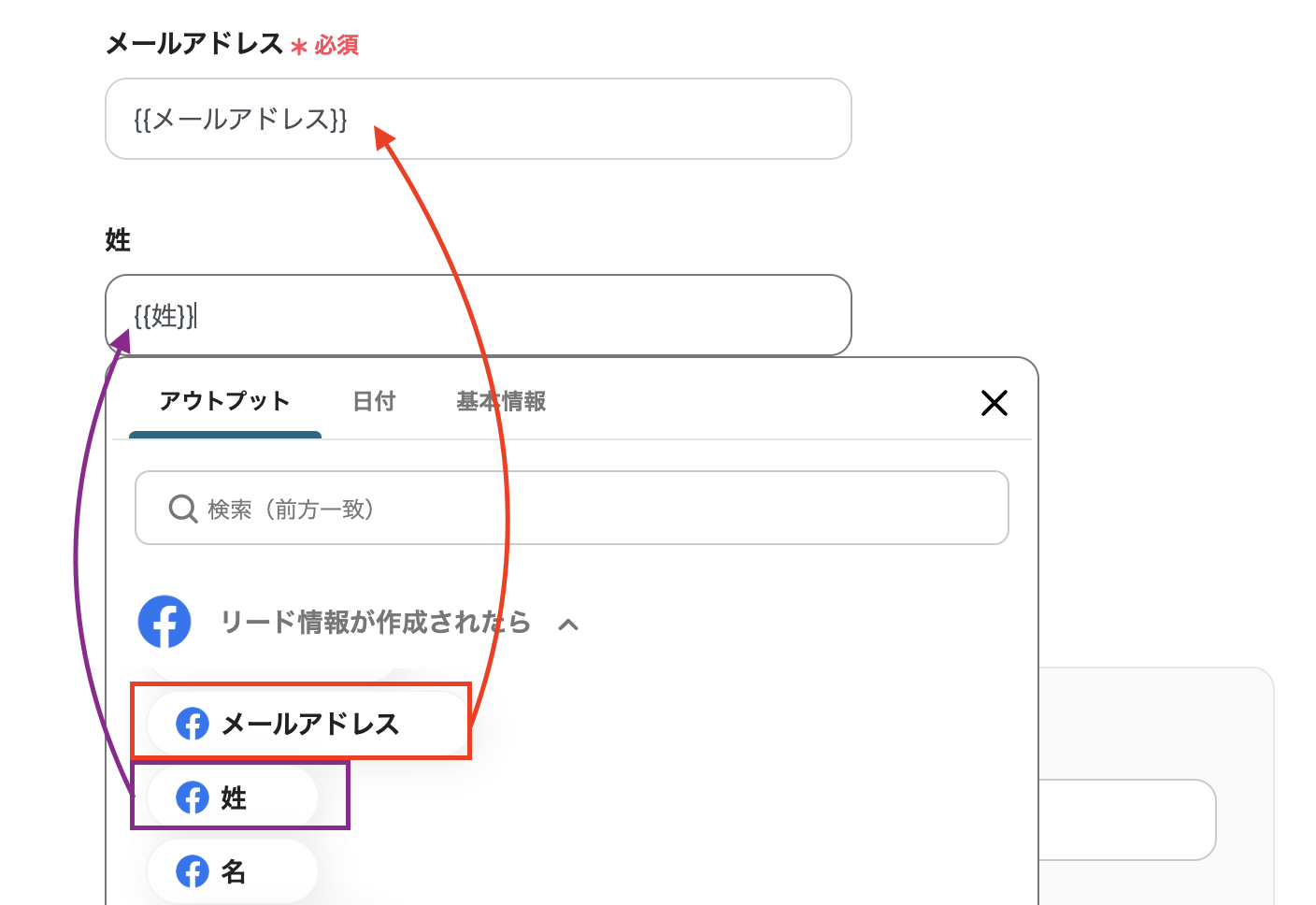
Task: Insert the メールアドレス output chip
Action: (309, 724)
